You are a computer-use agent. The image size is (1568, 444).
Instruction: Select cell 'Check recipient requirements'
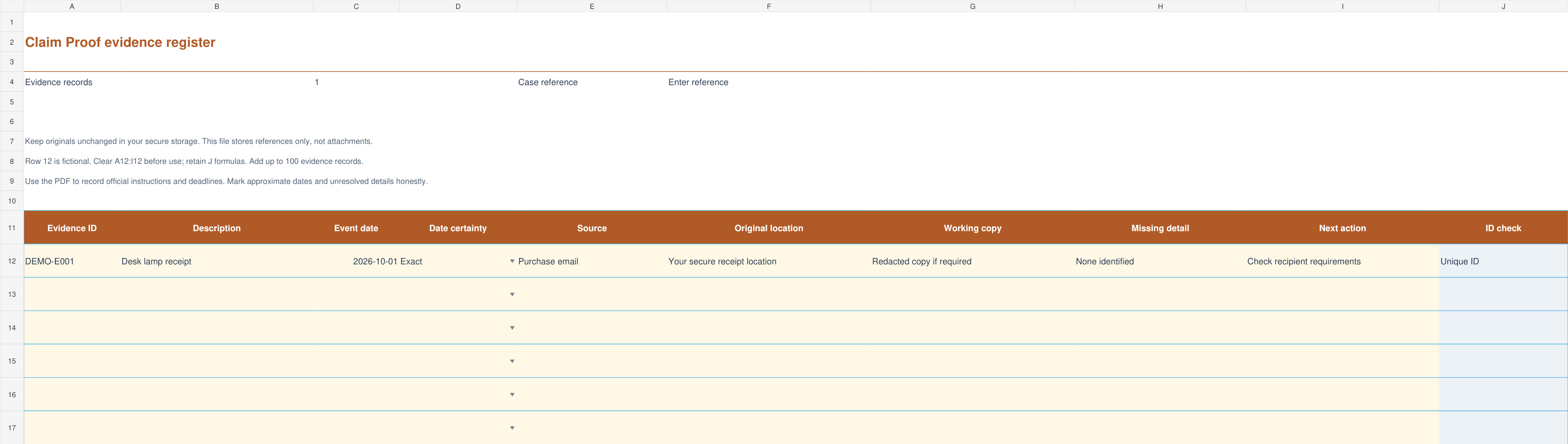(x=1342, y=261)
